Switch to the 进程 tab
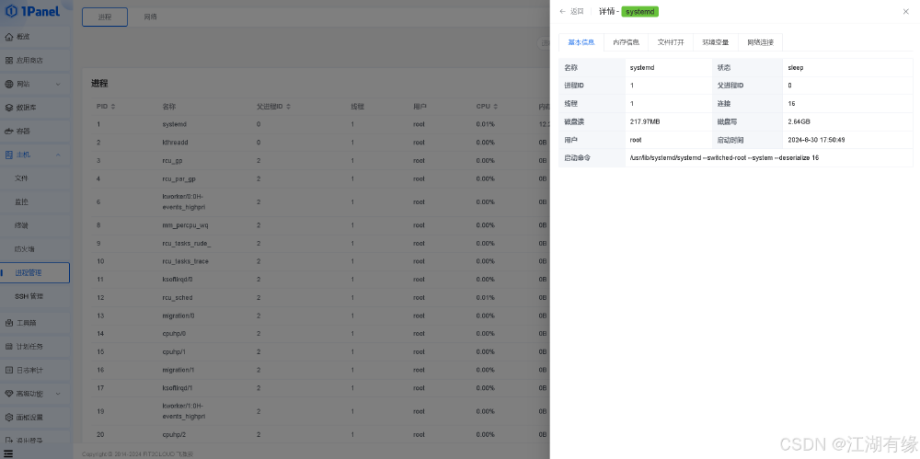 (105, 17)
